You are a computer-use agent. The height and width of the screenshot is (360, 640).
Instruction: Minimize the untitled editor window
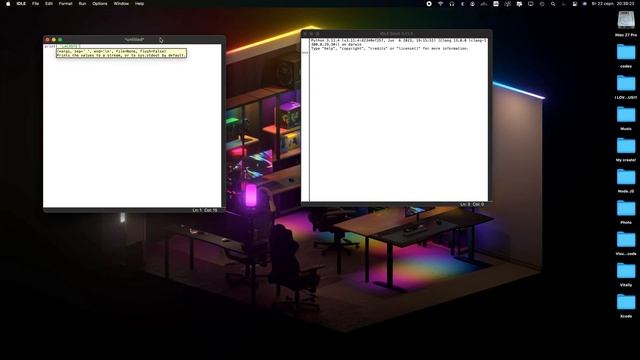[53, 40]
